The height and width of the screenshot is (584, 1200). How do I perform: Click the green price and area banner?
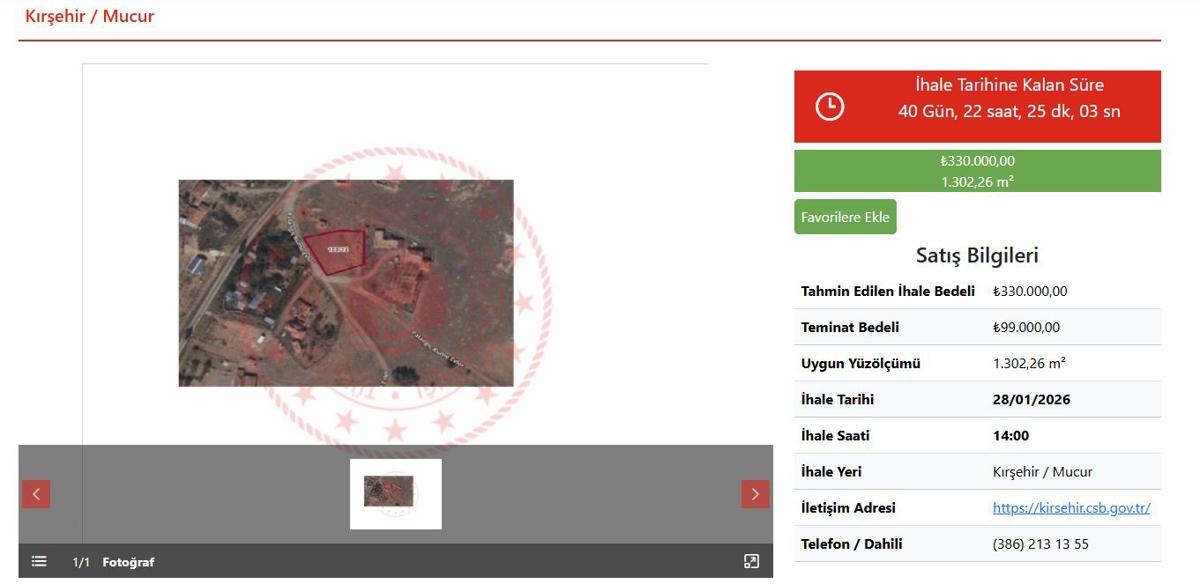click(x=977, y=171)
